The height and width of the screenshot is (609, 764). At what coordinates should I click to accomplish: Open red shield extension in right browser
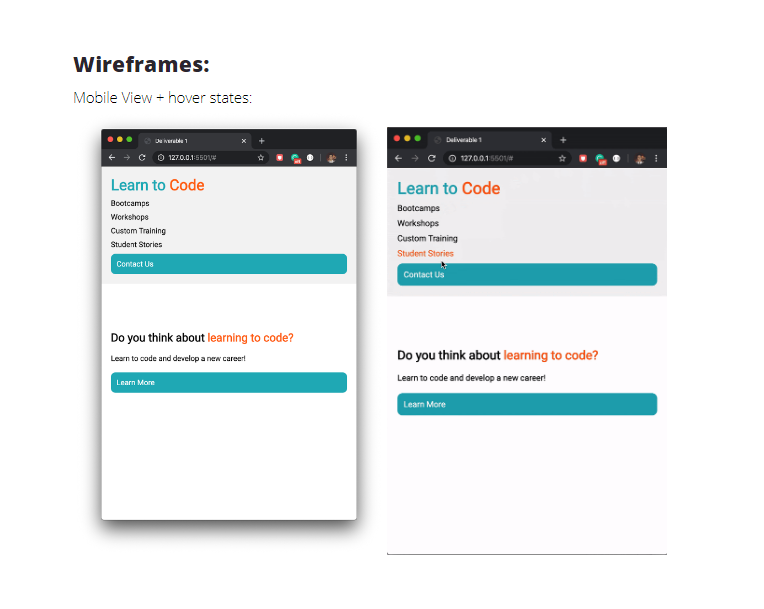583,158
